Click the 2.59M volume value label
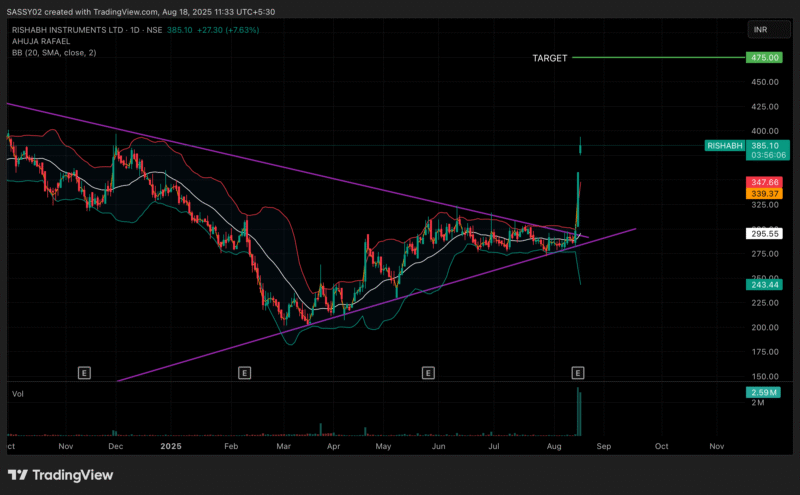This screenshot has width=800, height=495. click(764, 391)
